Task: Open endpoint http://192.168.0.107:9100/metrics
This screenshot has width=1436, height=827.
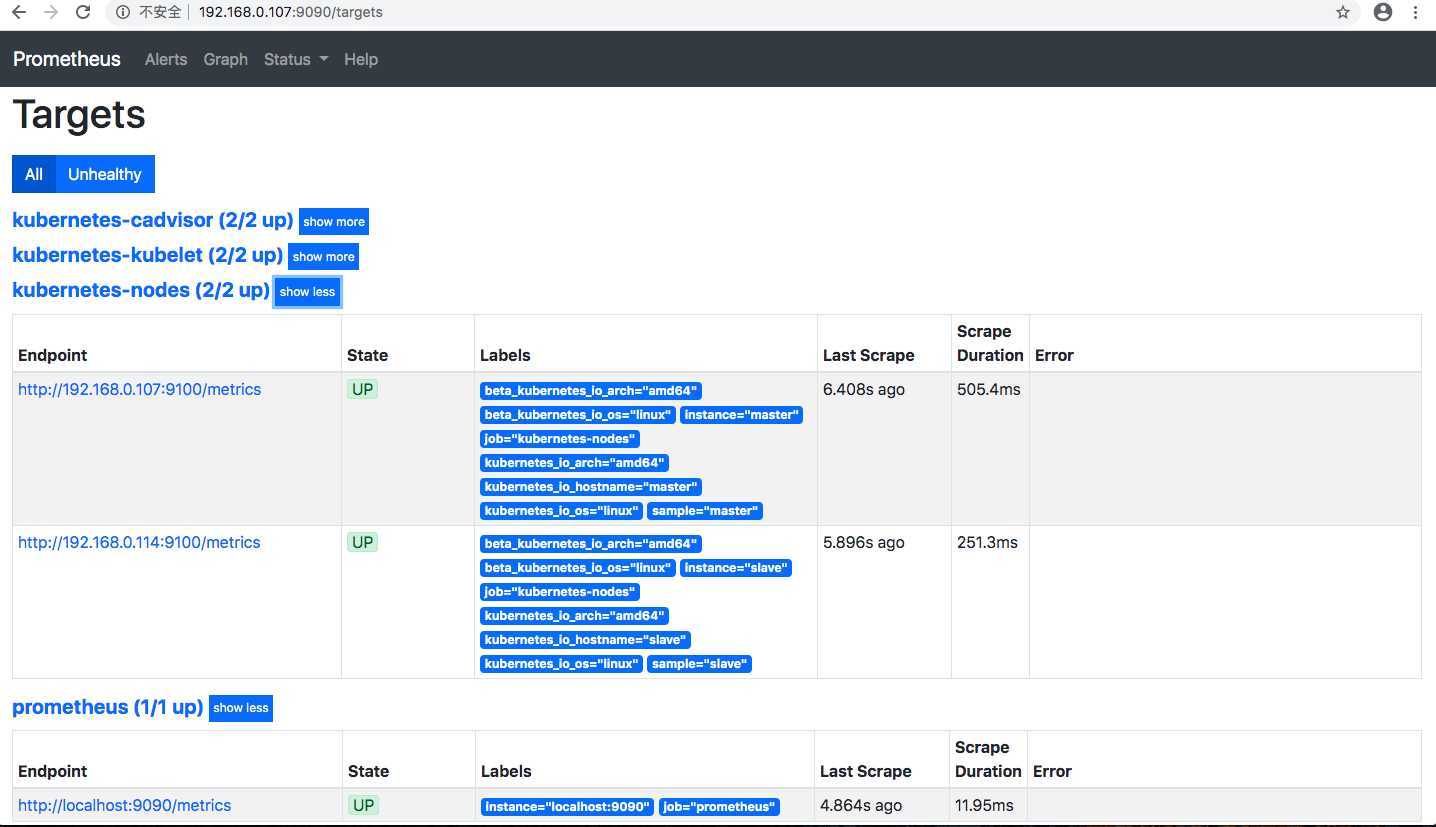Action: coord(139,389)
